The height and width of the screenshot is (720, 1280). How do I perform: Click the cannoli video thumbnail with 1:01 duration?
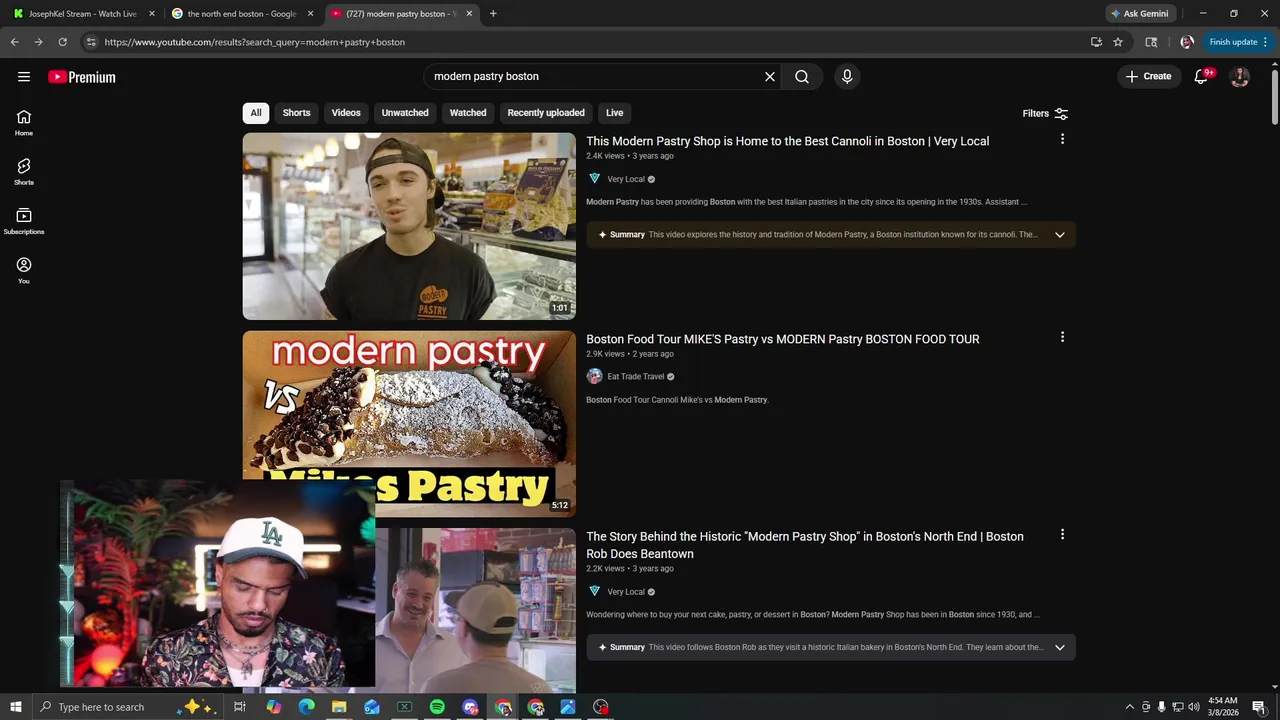click(x=409, y=226)
